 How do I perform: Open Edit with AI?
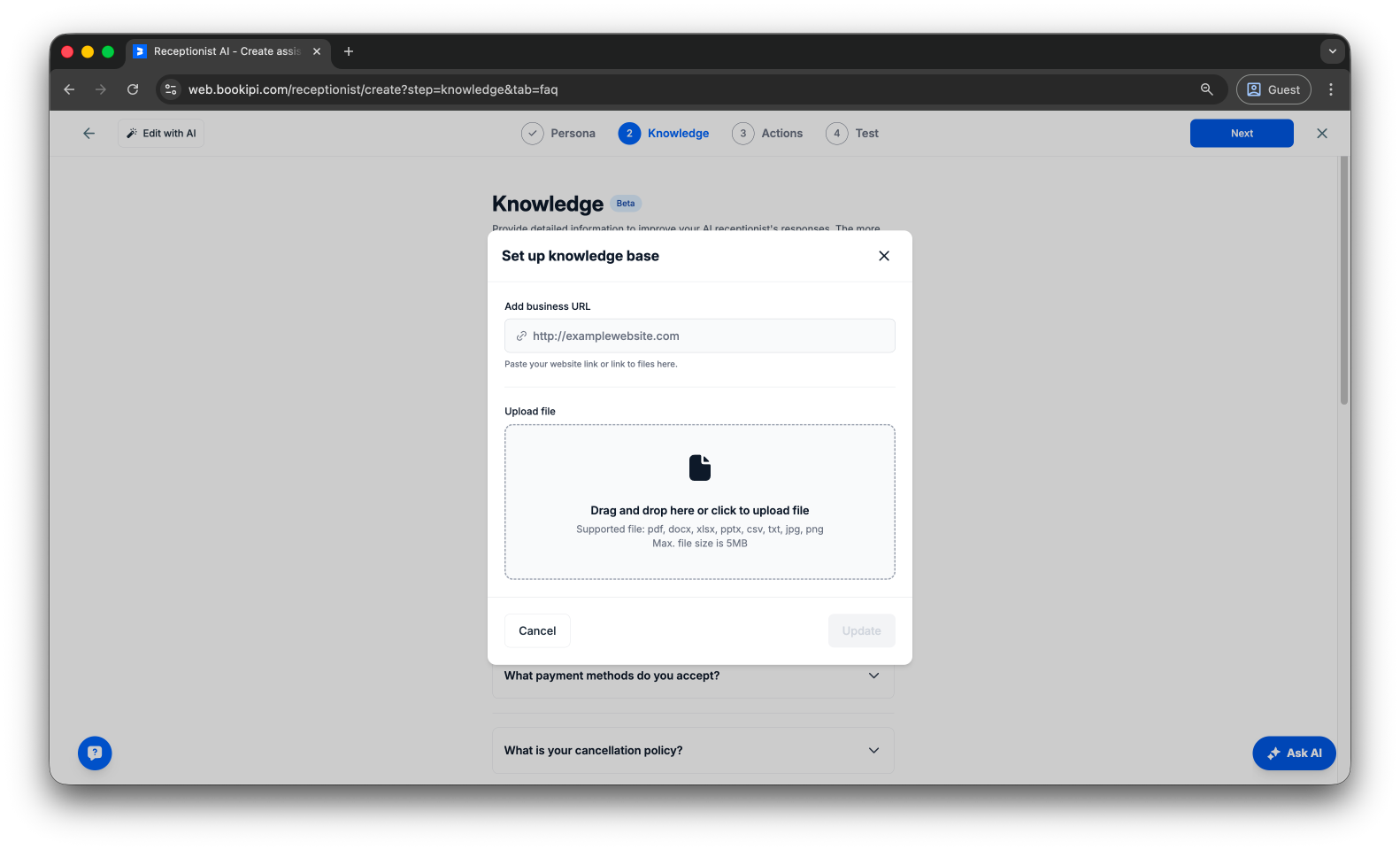(x=161, y=133)
